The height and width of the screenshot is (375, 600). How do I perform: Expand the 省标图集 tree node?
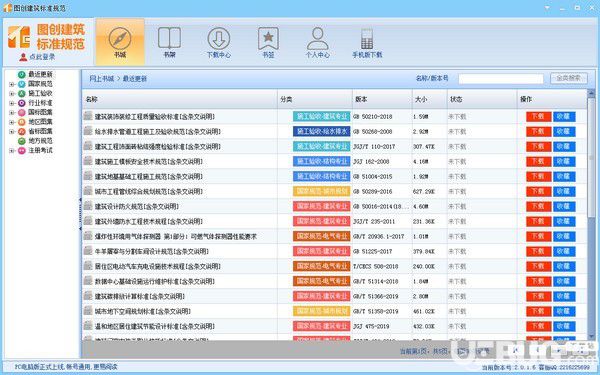(x=11, y=132)
